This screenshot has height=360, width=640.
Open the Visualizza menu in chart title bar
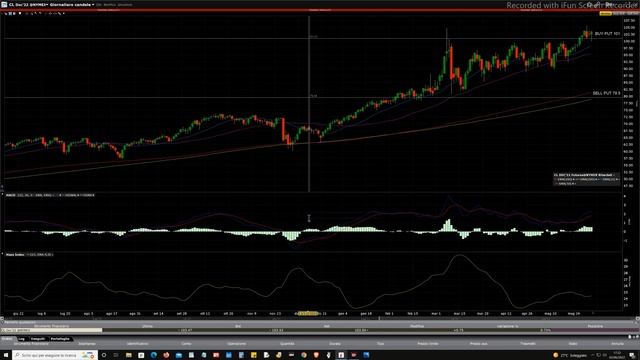125,4
